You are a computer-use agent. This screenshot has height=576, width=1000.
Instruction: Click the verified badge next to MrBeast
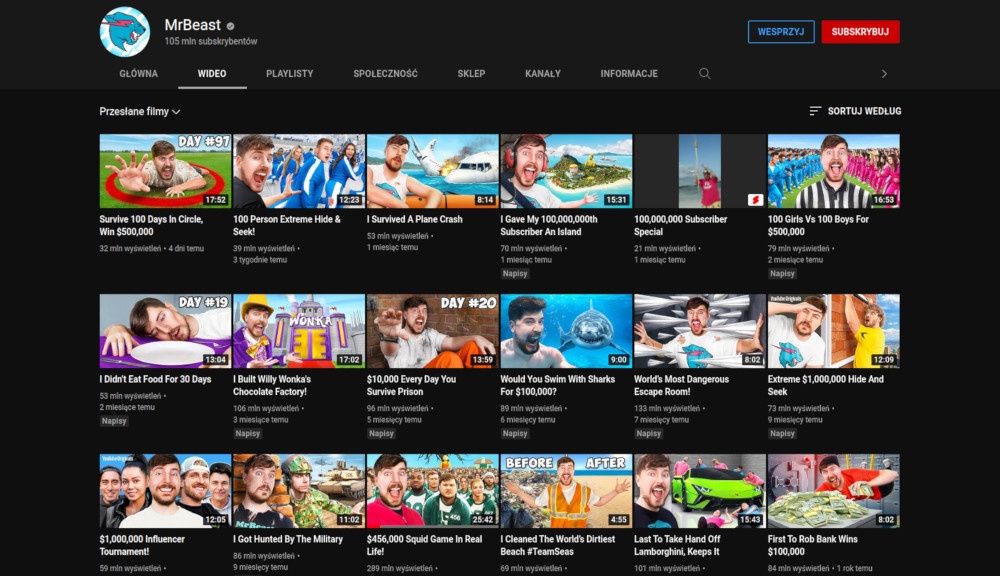coord(230,26)
